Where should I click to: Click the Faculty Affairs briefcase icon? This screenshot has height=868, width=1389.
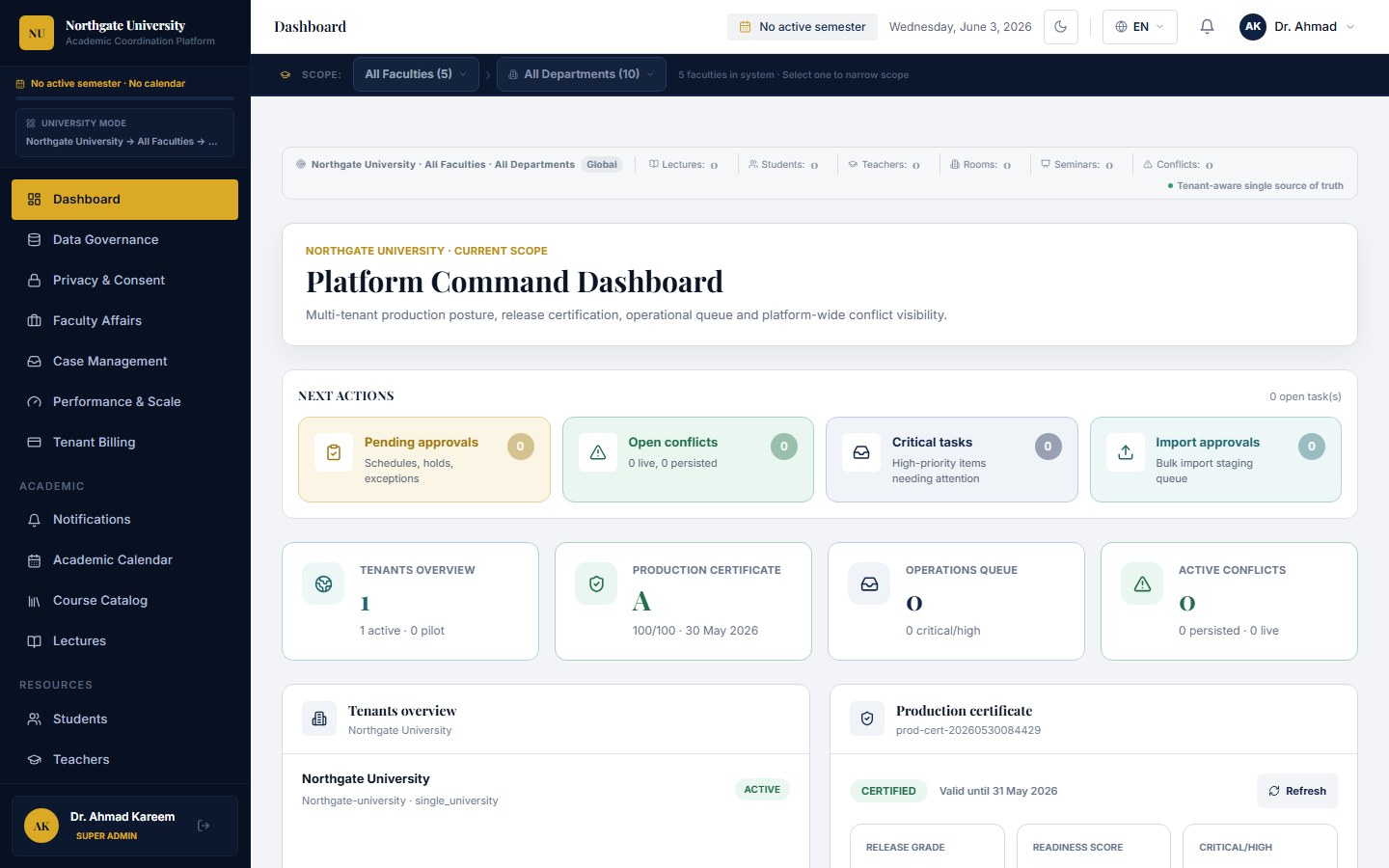(x=34, y=321)
